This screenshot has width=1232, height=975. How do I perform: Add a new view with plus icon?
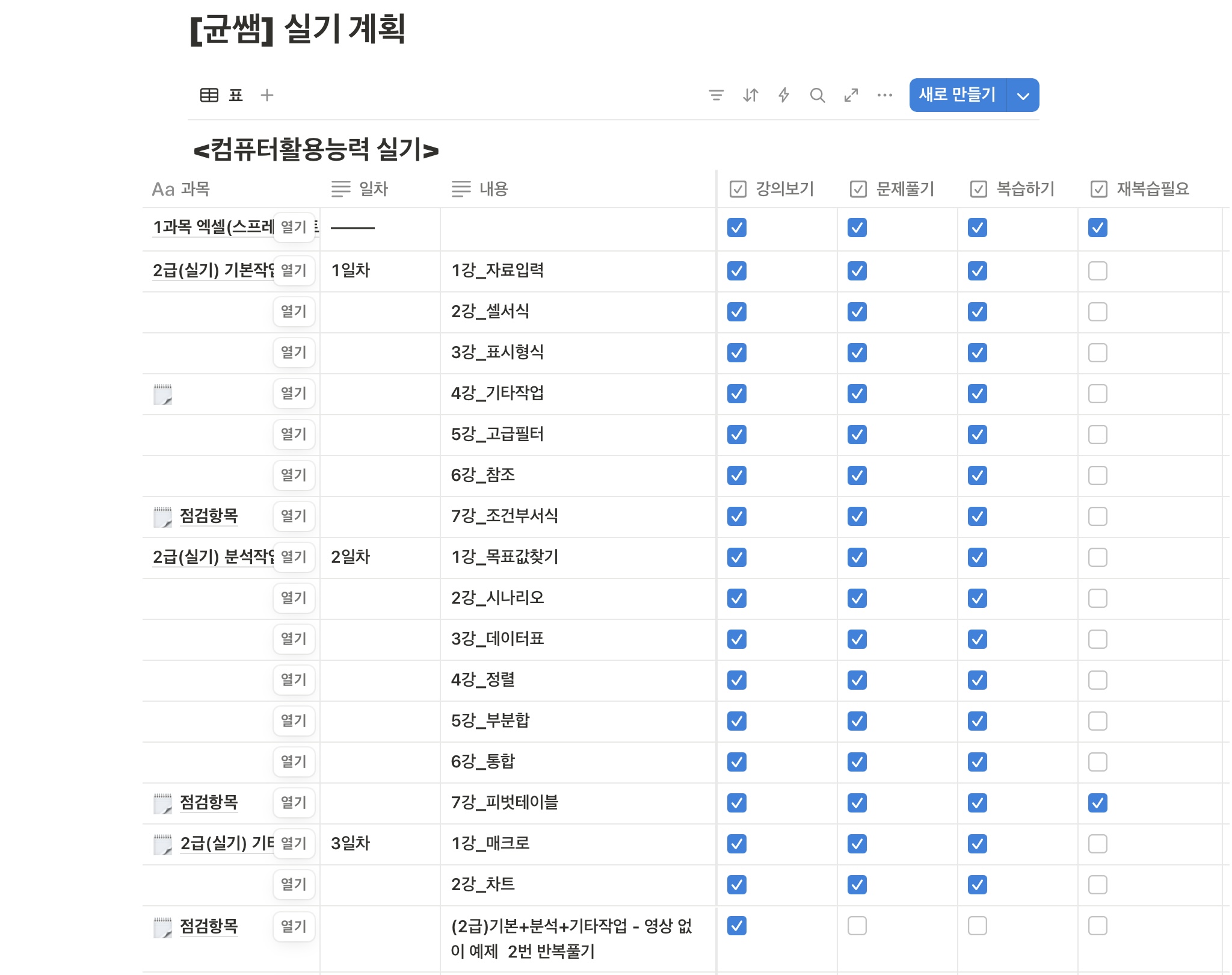[267, 95]
